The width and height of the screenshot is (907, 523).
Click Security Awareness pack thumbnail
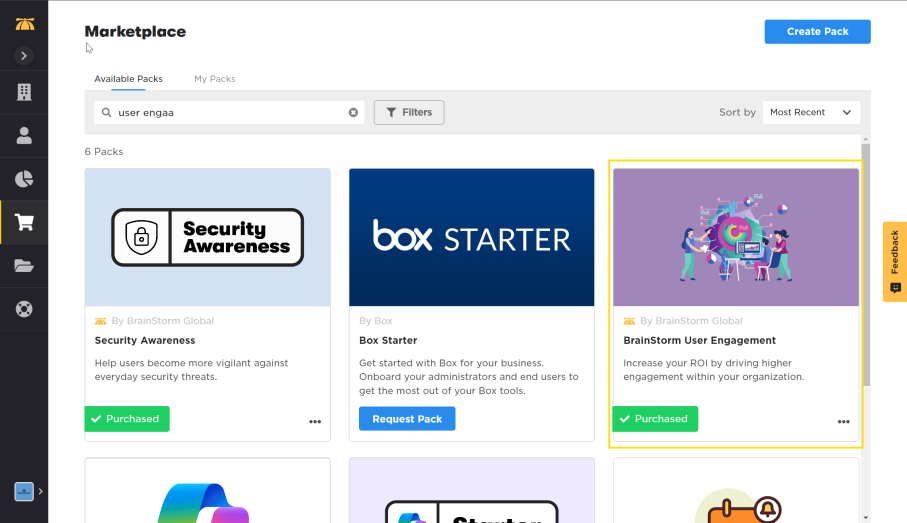[x=208, y=237]
